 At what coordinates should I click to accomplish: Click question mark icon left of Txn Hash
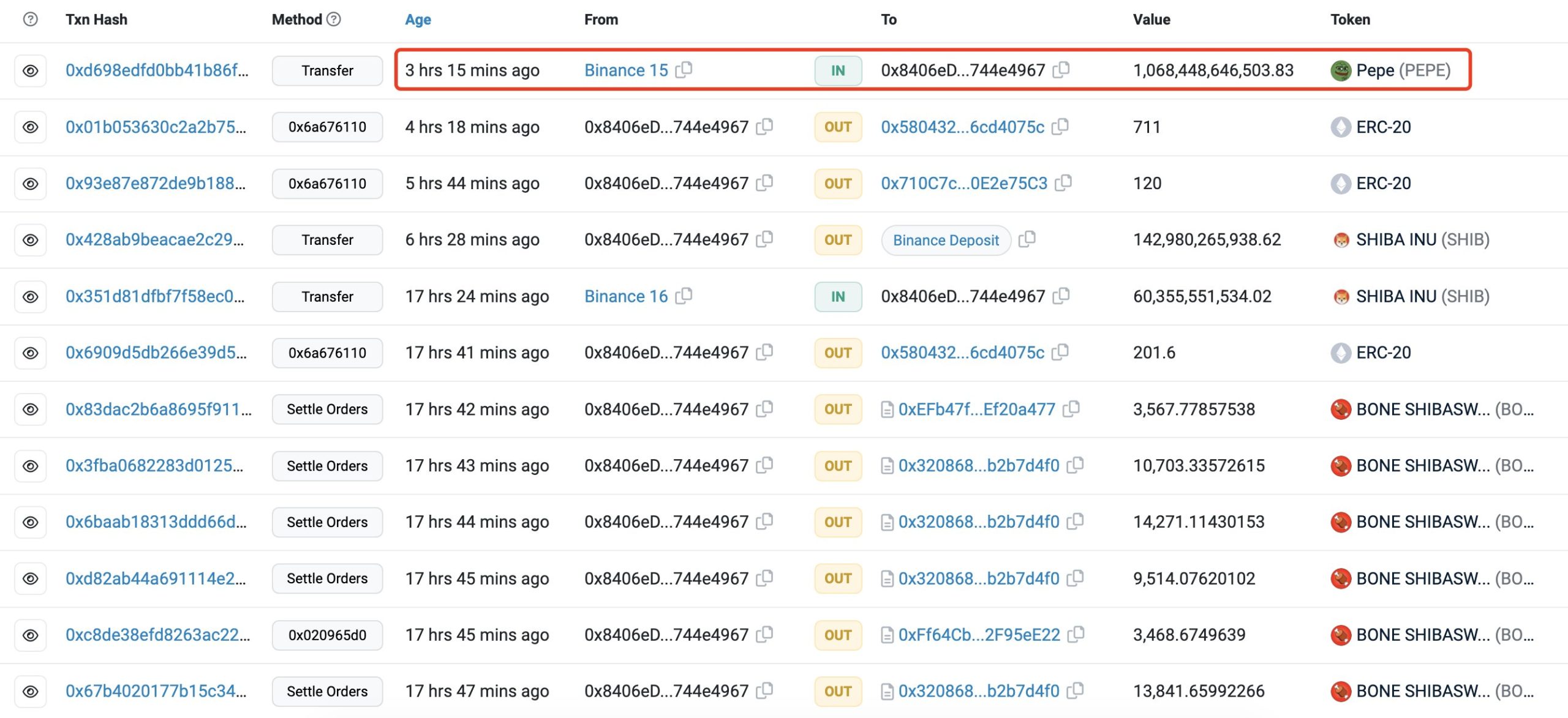pos(30,20)
